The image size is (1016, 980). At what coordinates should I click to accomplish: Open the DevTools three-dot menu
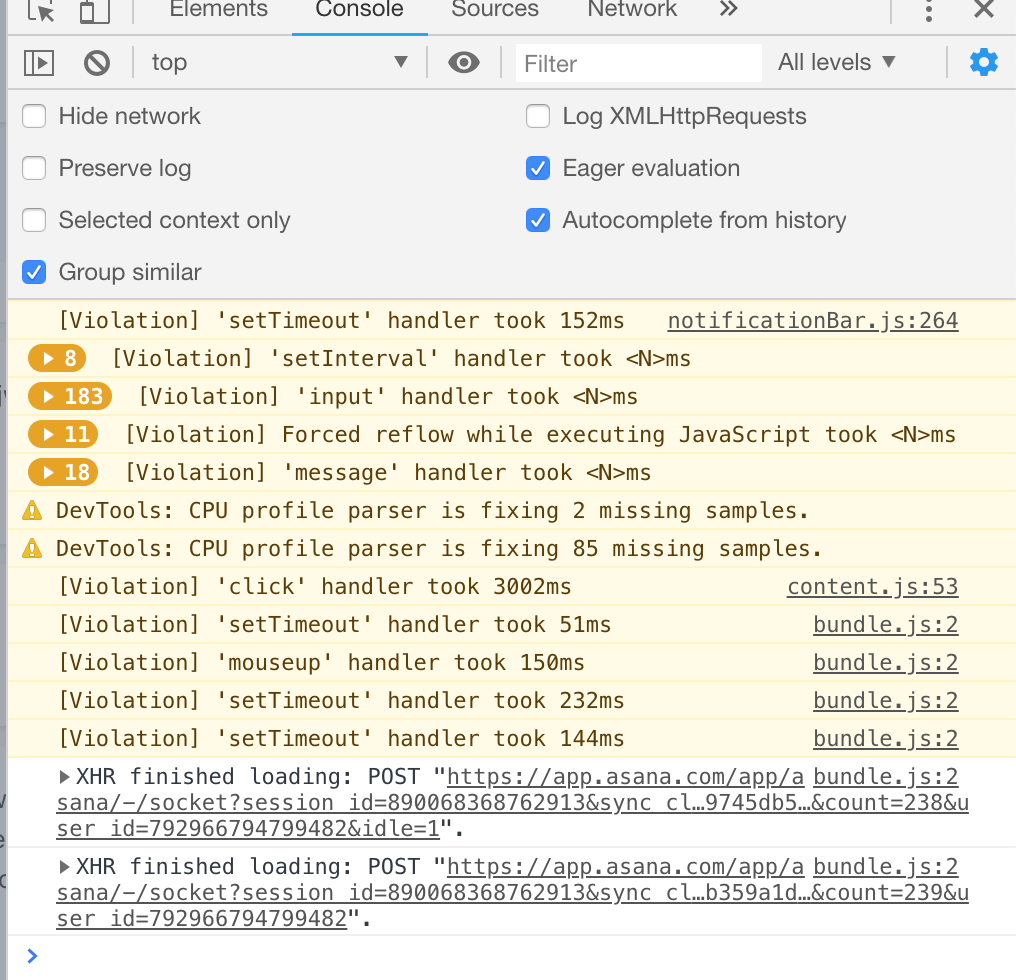pos(929,10)
